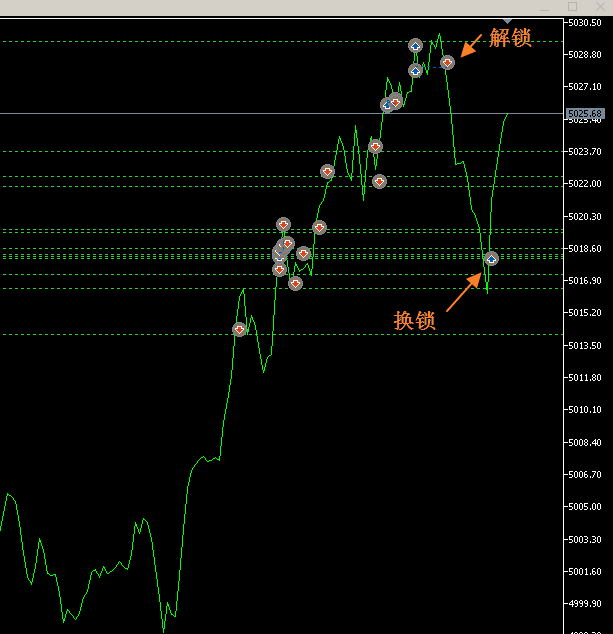
Task: Click the 5001.60 price scale label
Action: (586, 572)
